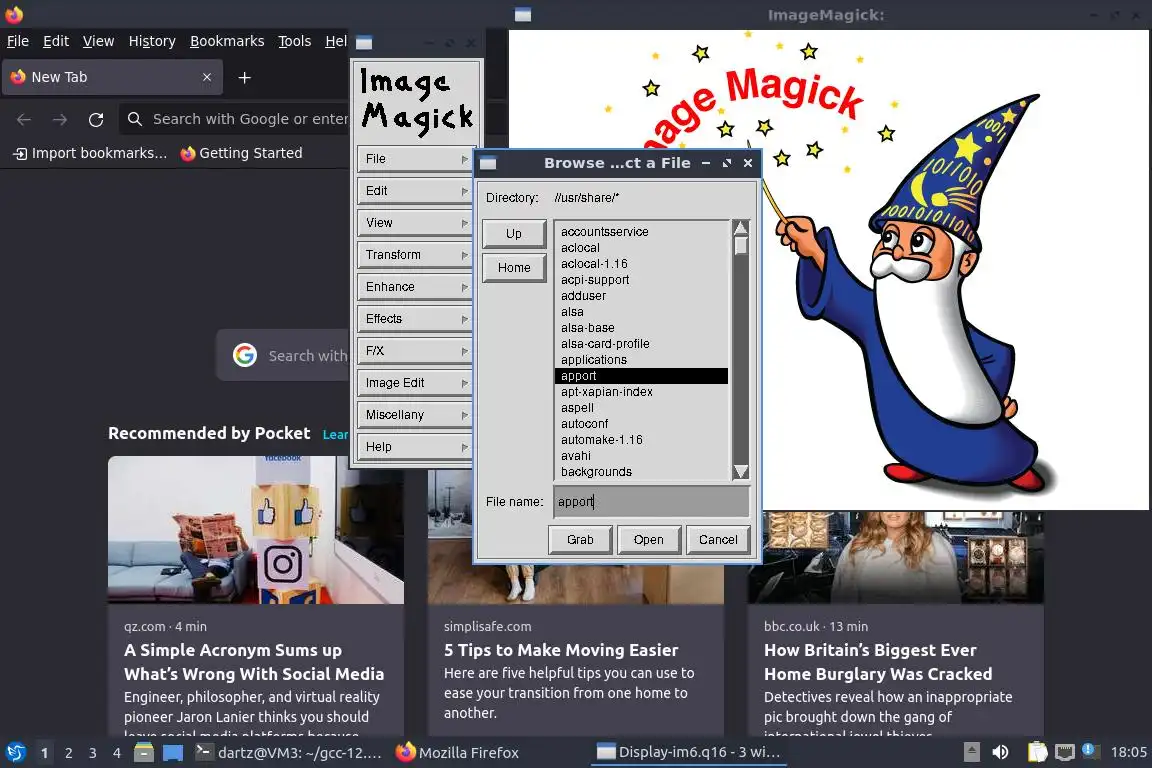Expand the Enhance menu
This screenshot has width=1152, height=768.
pyautogui.click(x=415, y=287)
